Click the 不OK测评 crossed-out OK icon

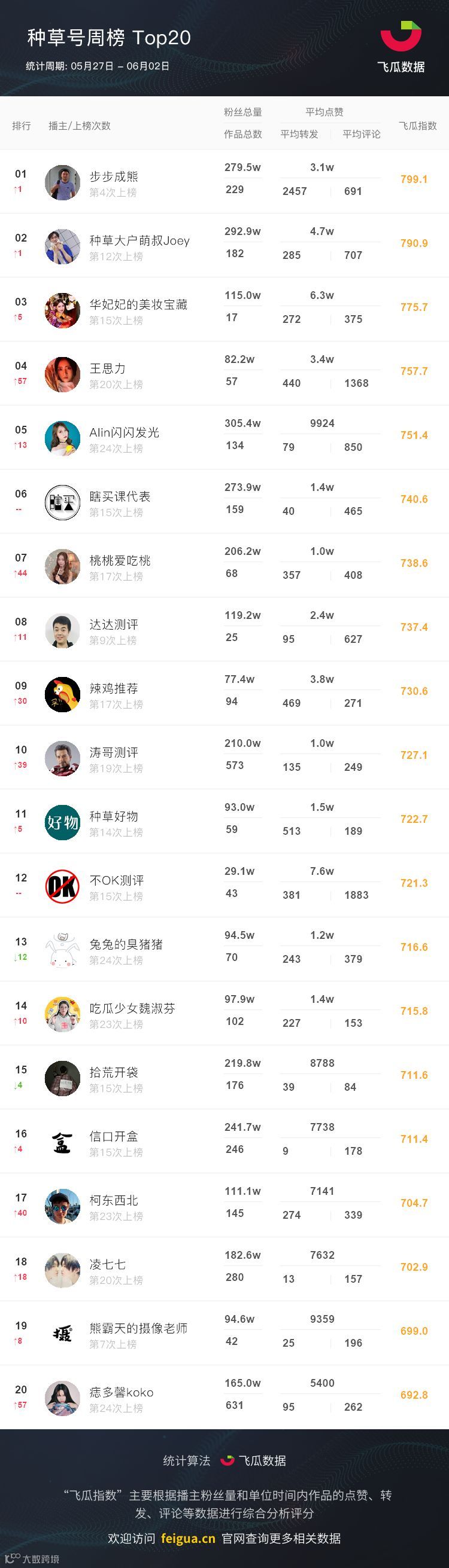pyautogui.click(x=63, y=886)
